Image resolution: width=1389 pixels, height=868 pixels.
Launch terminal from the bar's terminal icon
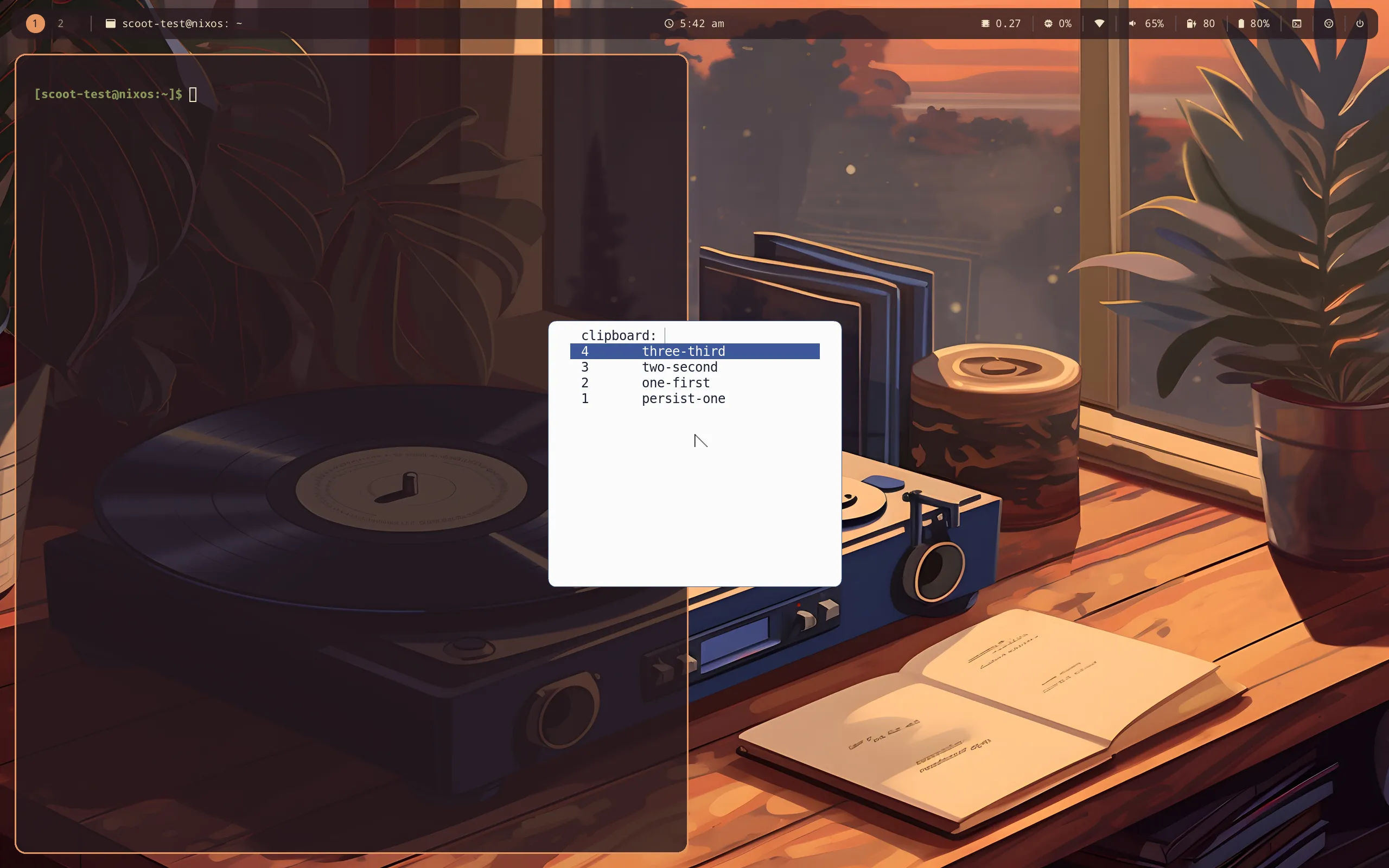pos(1297,23)
